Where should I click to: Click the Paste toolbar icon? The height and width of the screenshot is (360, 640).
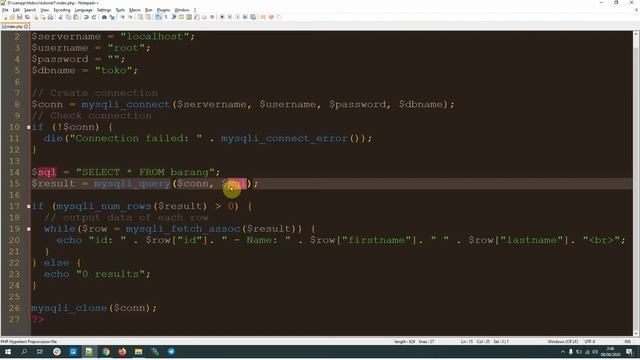tap(76, 17)
